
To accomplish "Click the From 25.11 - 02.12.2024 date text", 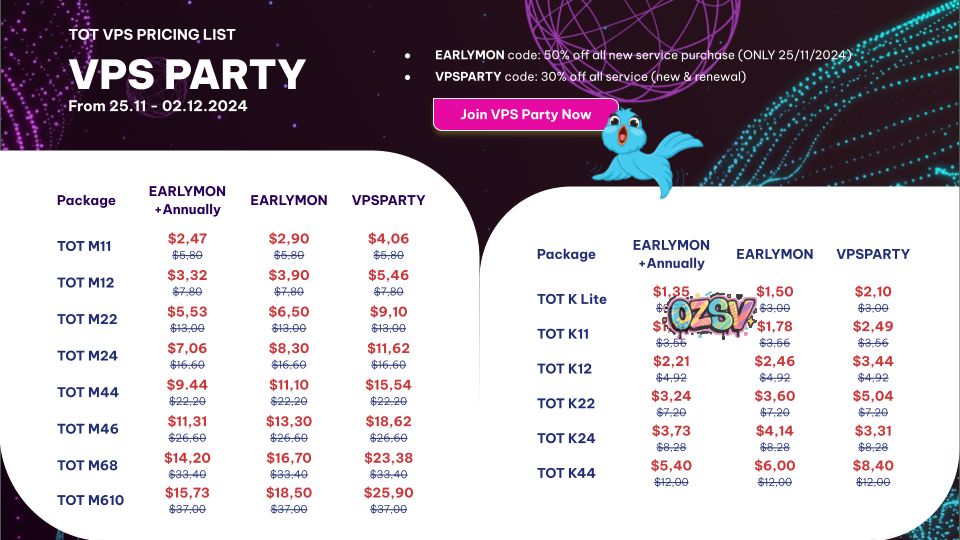I will click(x=158, y=105).
